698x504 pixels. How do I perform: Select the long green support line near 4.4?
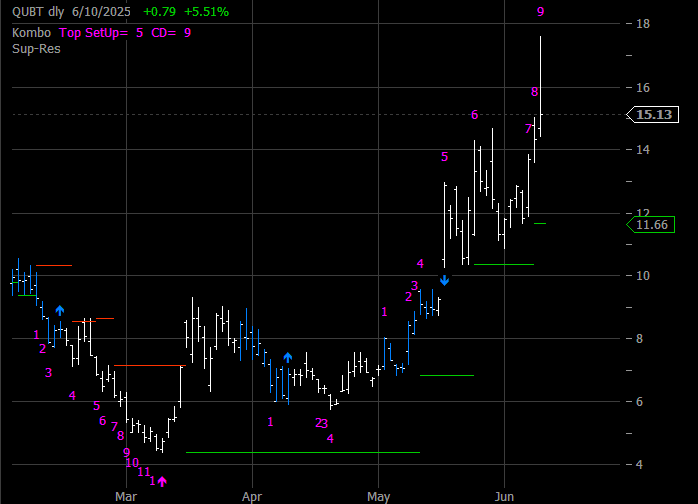click(x=303, y=452)
